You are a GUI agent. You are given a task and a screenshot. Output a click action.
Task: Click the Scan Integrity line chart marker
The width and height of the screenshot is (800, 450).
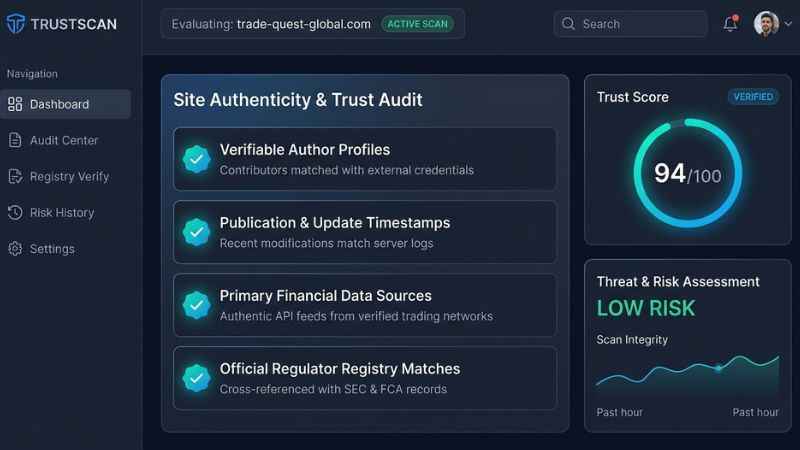[x=718, y=367]
